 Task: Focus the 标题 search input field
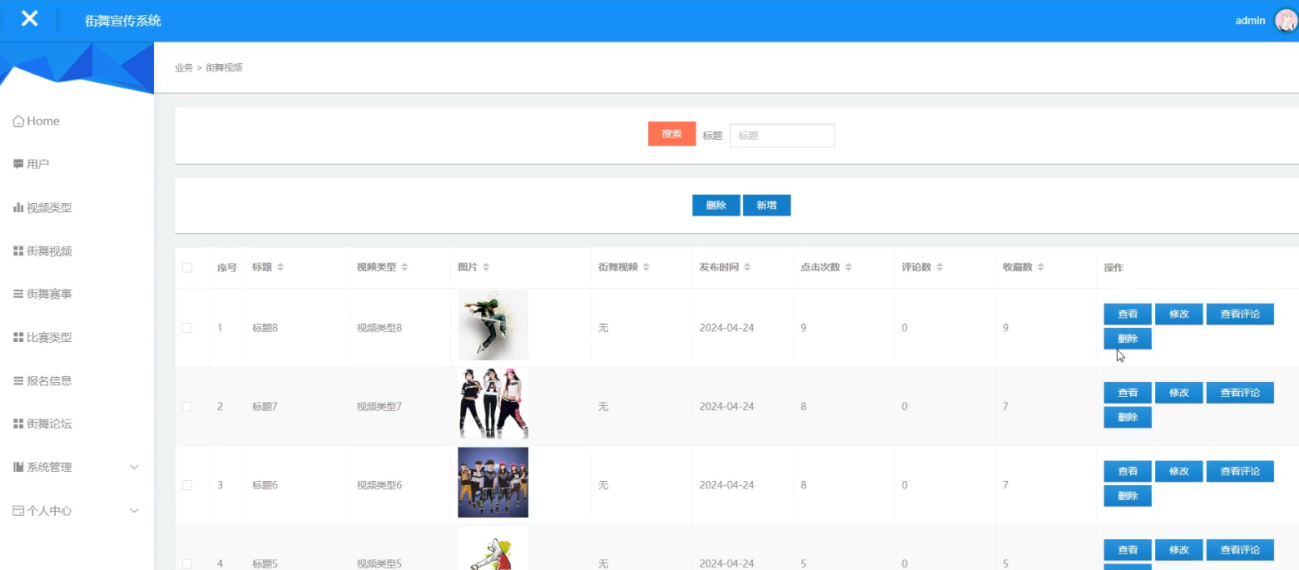tap(782, 136)
